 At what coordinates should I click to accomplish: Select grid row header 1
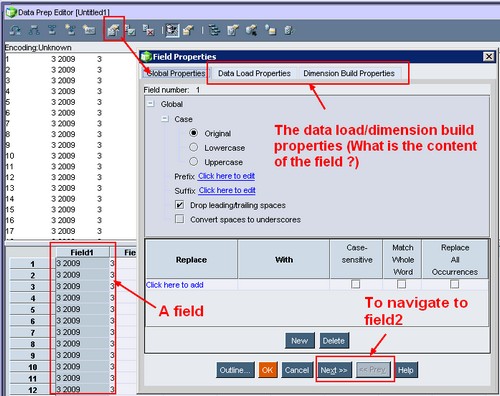32,264
